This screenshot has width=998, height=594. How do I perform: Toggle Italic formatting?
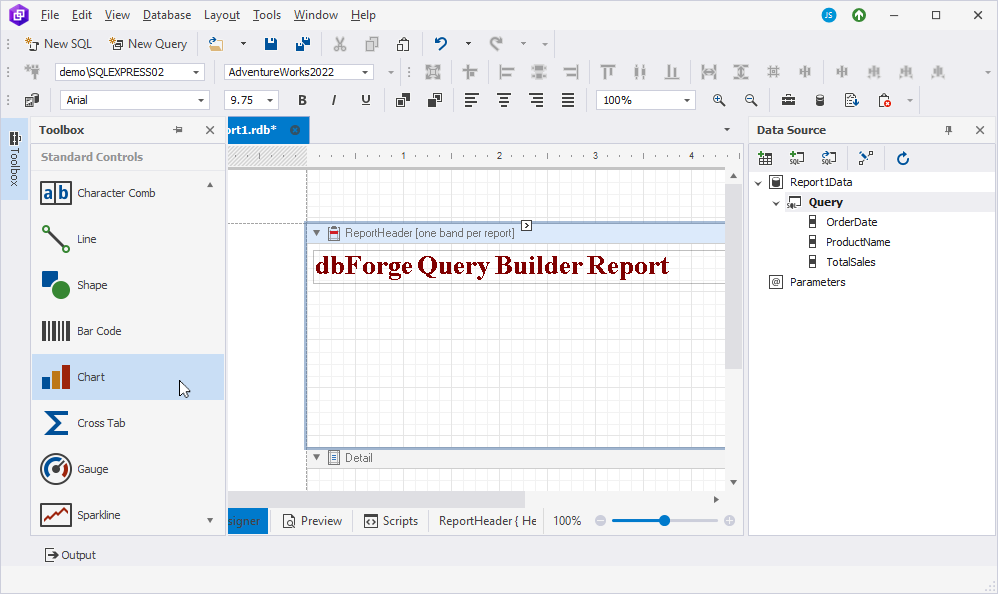(334, 100)
